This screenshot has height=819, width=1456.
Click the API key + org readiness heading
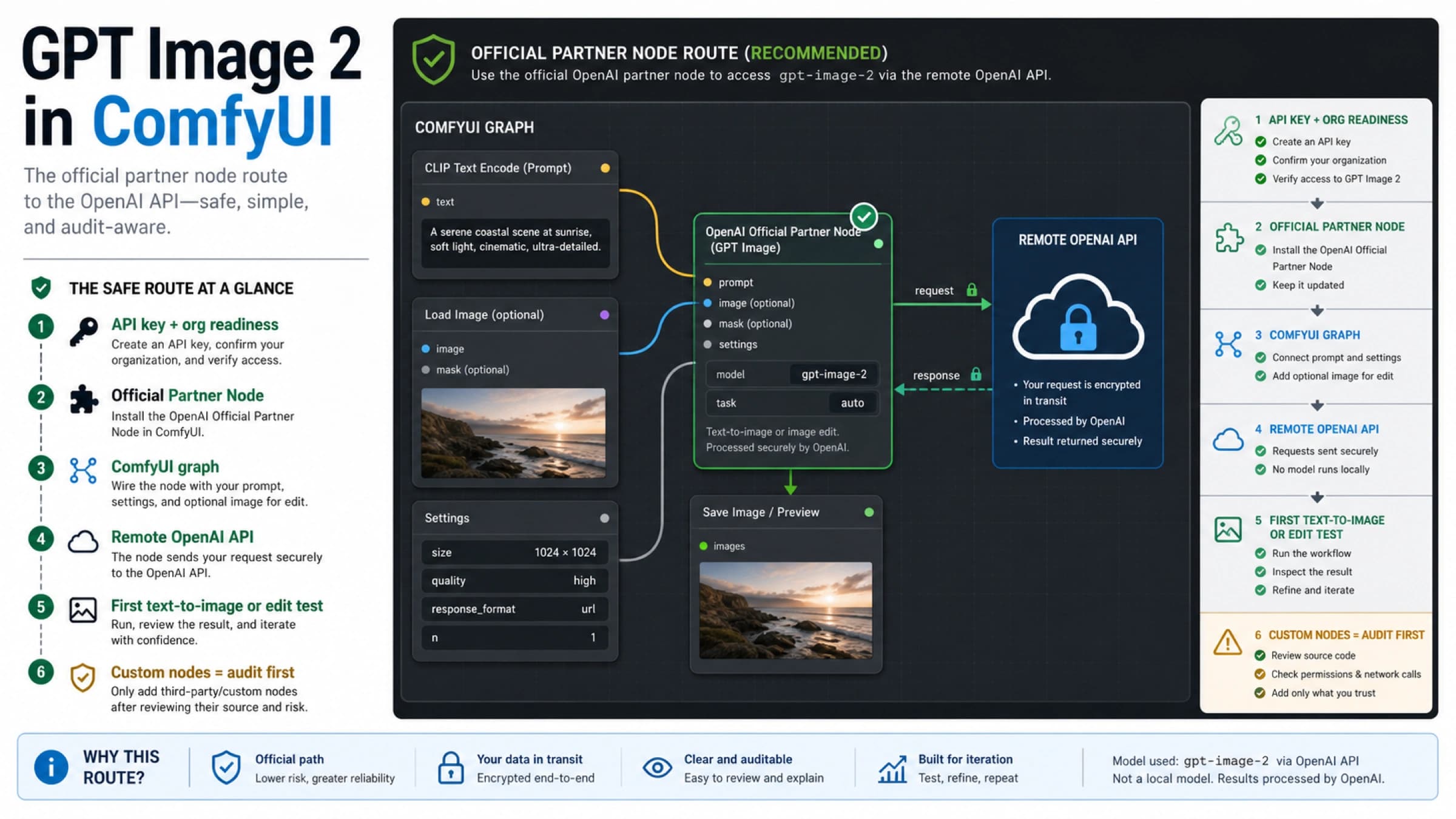(x=195, y=325)
